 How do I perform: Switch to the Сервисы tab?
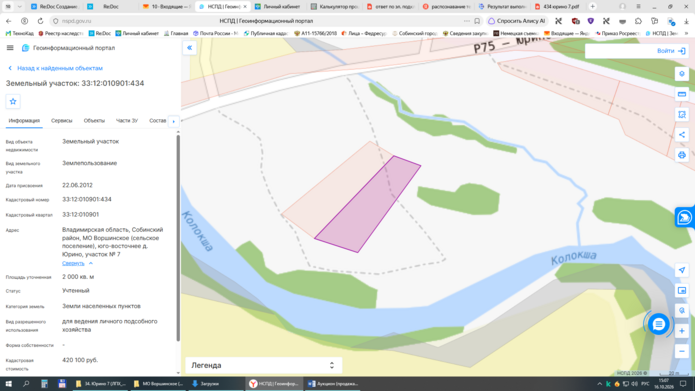click(62, 121)
